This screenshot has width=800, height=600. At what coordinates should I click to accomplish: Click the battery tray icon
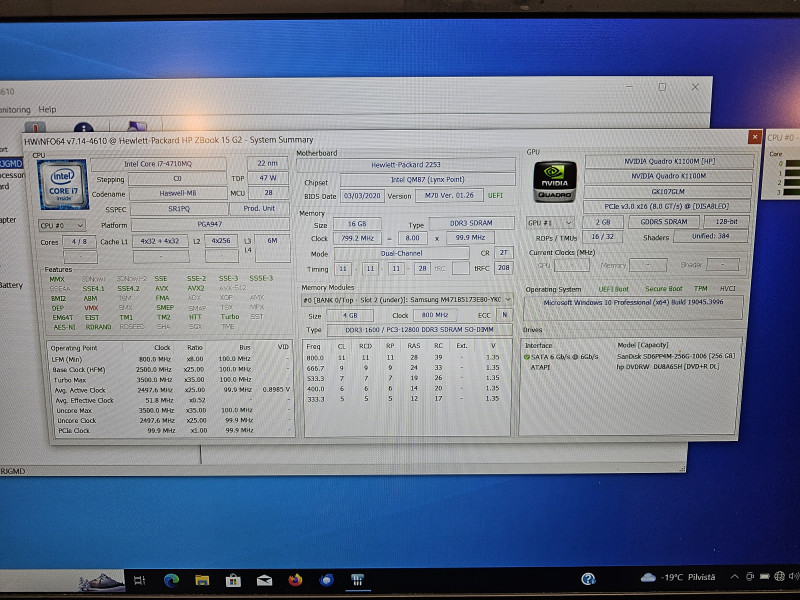coord(764,577)
